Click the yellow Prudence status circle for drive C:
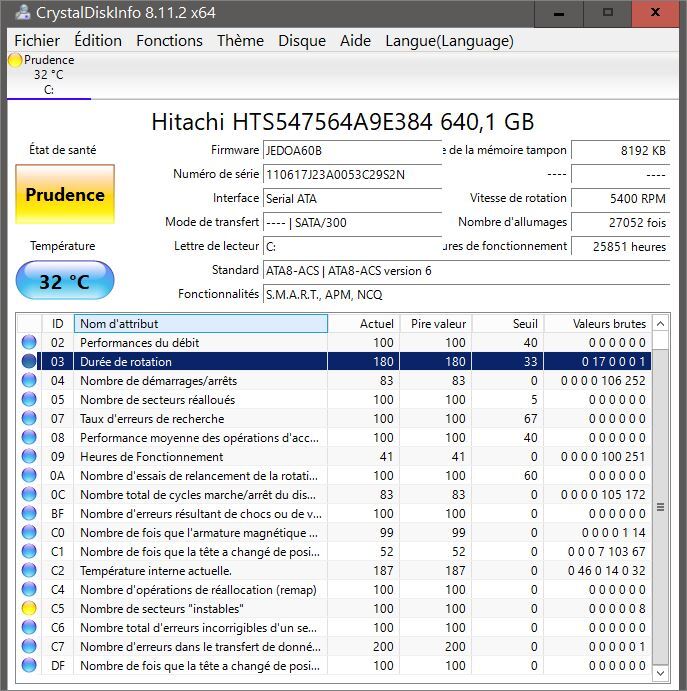 coord(15,60)
